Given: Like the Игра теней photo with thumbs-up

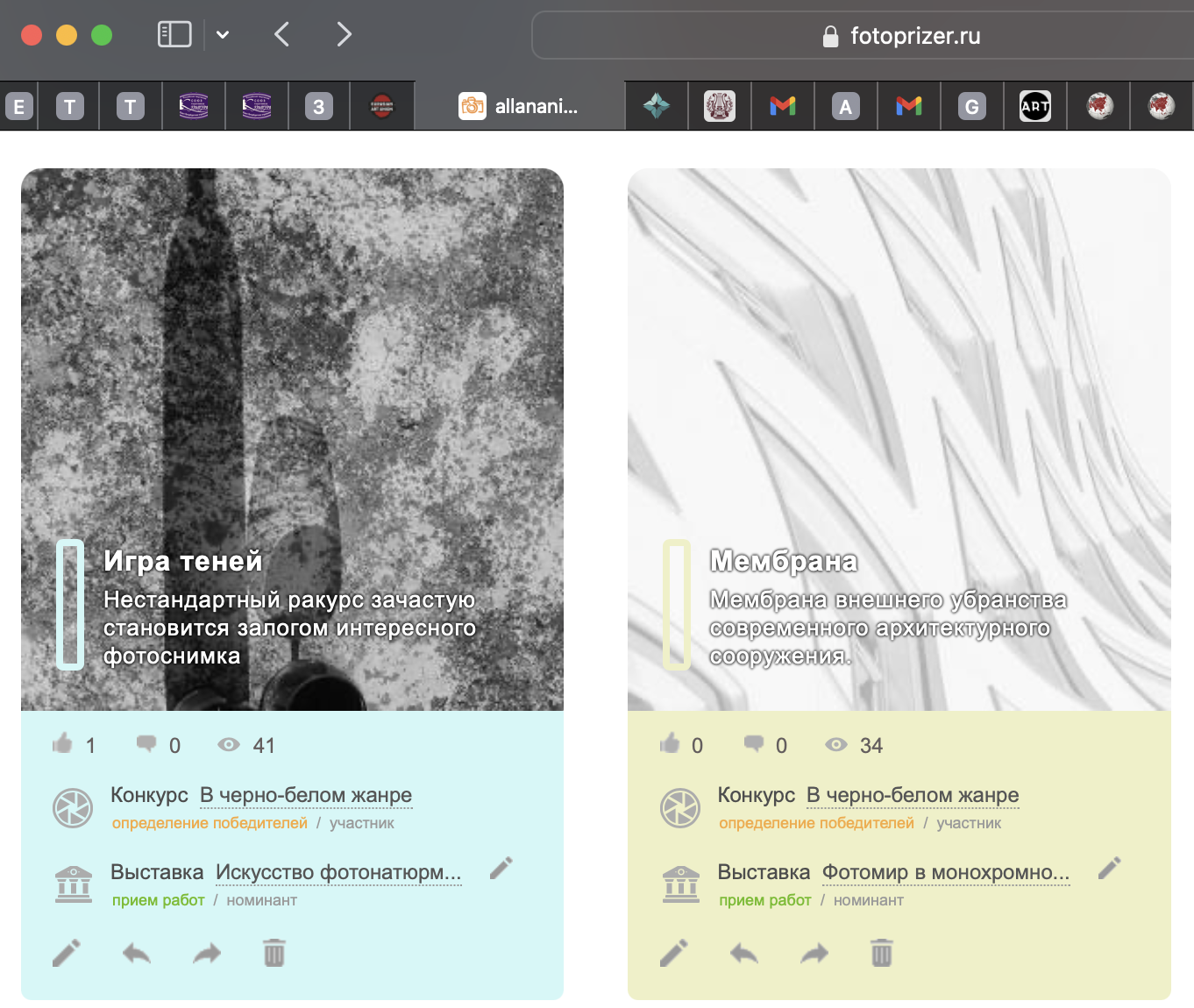Looking at the screenshot, I should point(62,744).
